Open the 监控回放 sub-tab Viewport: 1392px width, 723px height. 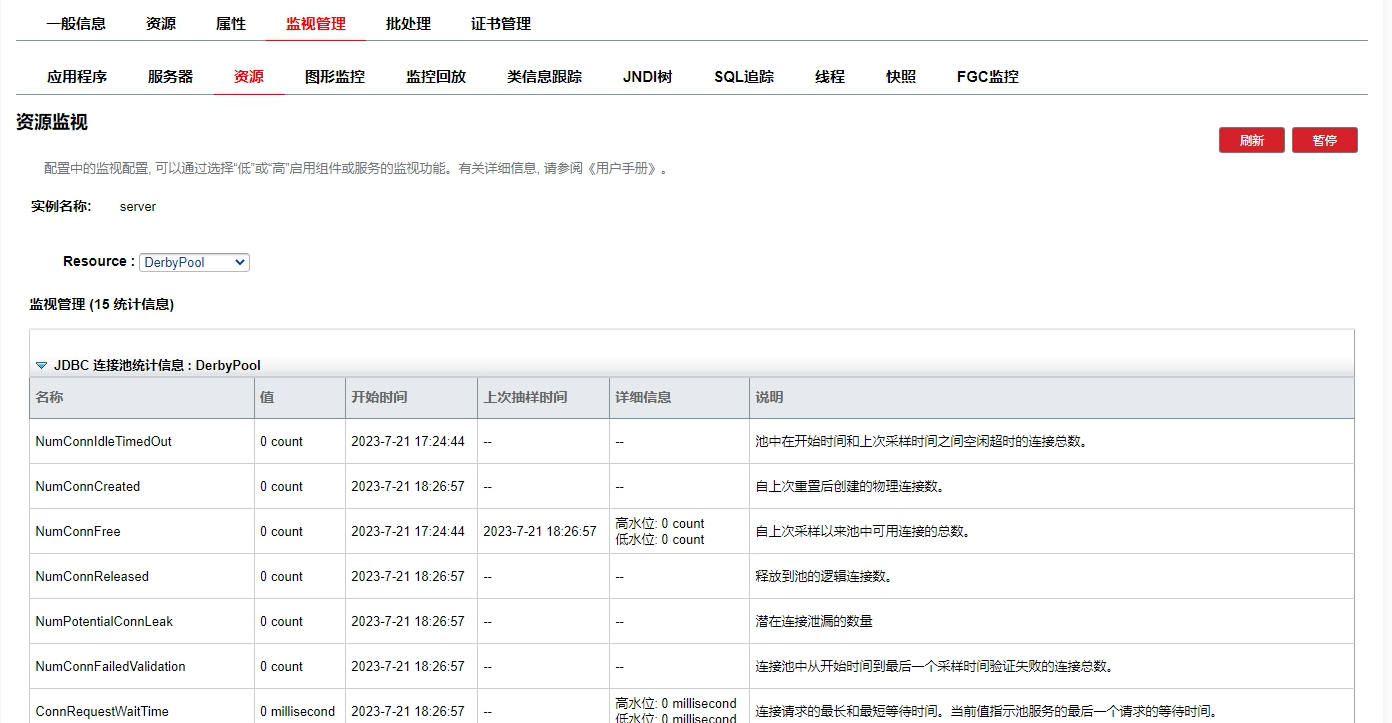point(436,77)
